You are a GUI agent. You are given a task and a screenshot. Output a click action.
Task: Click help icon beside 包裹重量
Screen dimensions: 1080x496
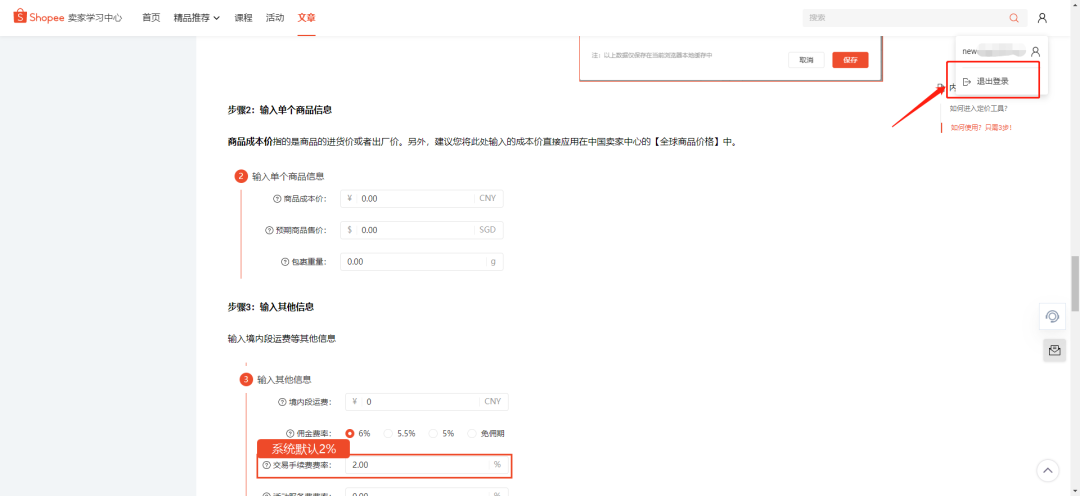click(285, 262)
